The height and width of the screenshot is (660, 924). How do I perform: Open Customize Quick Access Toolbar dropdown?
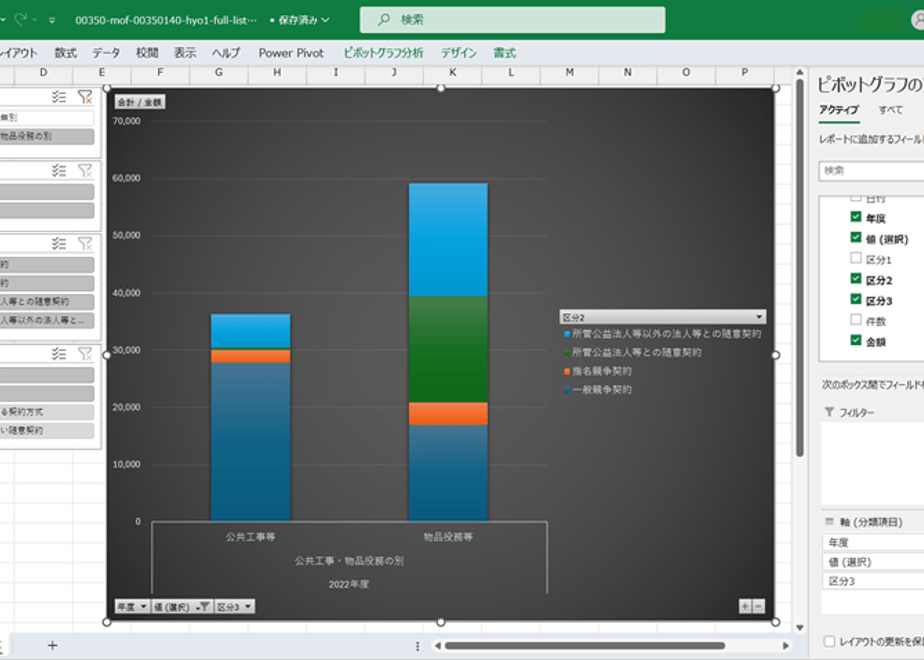pos(52,20)
